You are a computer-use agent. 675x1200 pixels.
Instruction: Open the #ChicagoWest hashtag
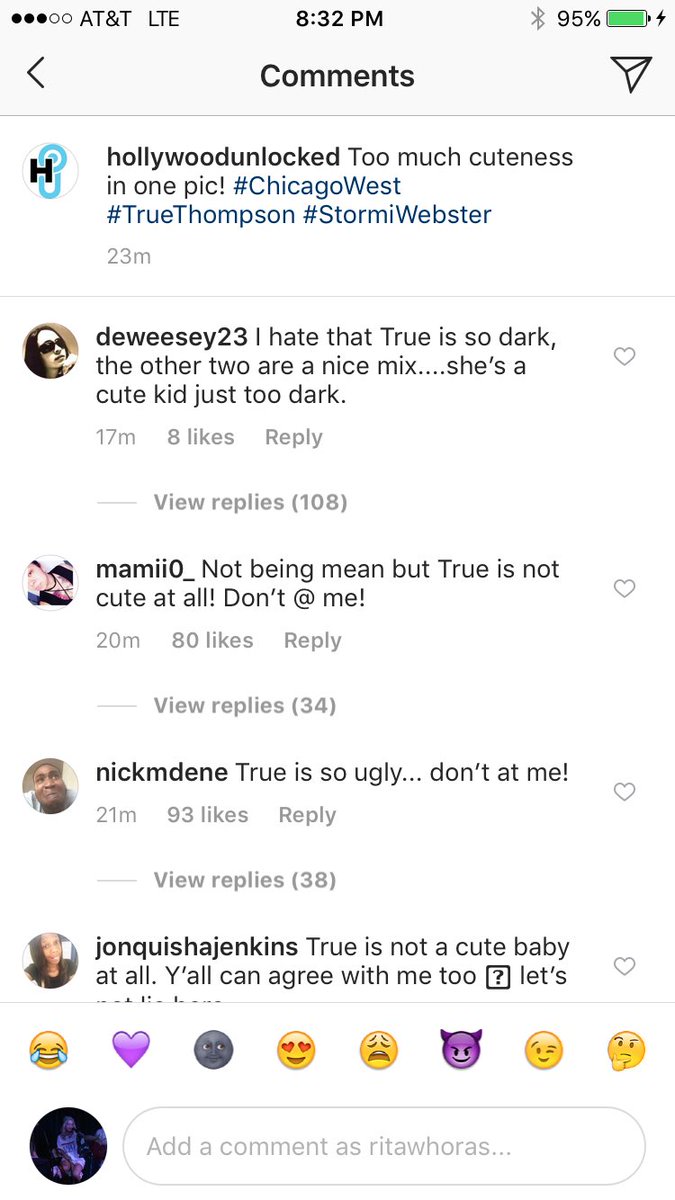coord(318,186)
